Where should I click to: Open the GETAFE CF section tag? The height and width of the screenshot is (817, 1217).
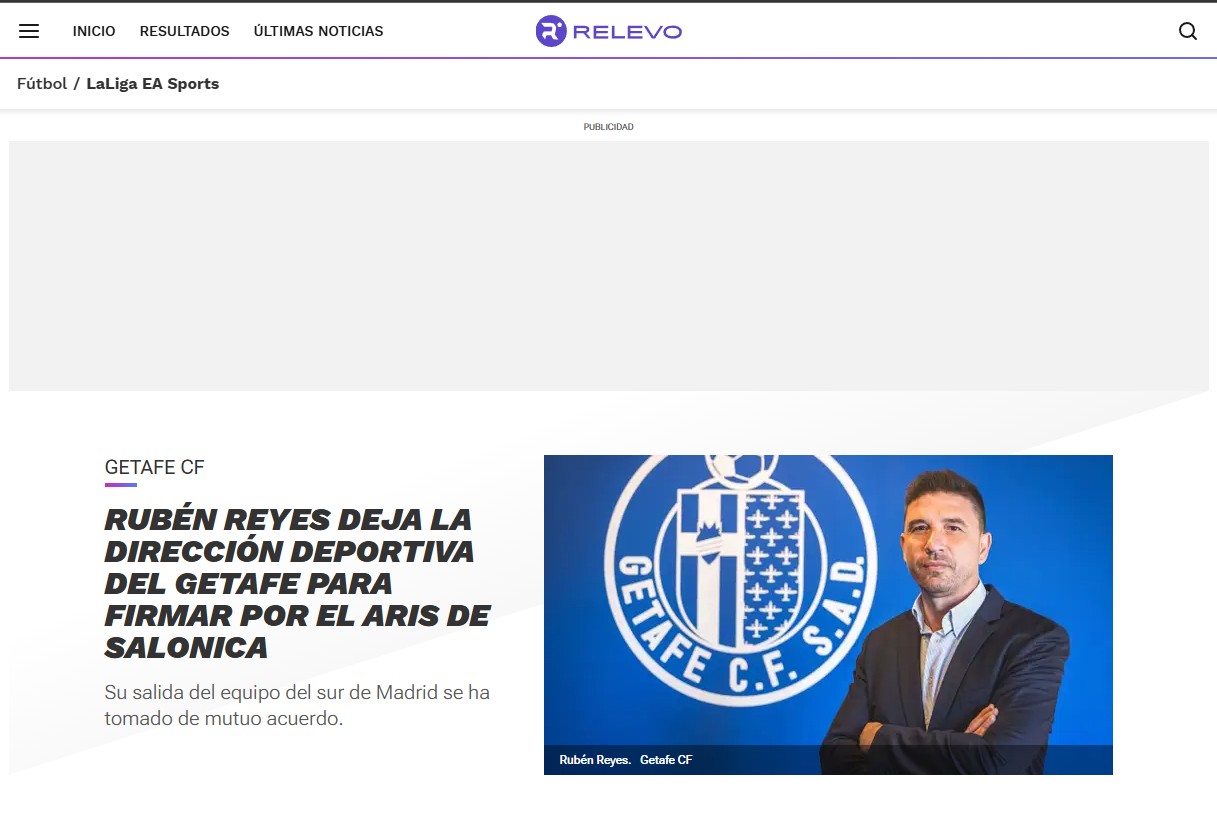pos(154,467)
